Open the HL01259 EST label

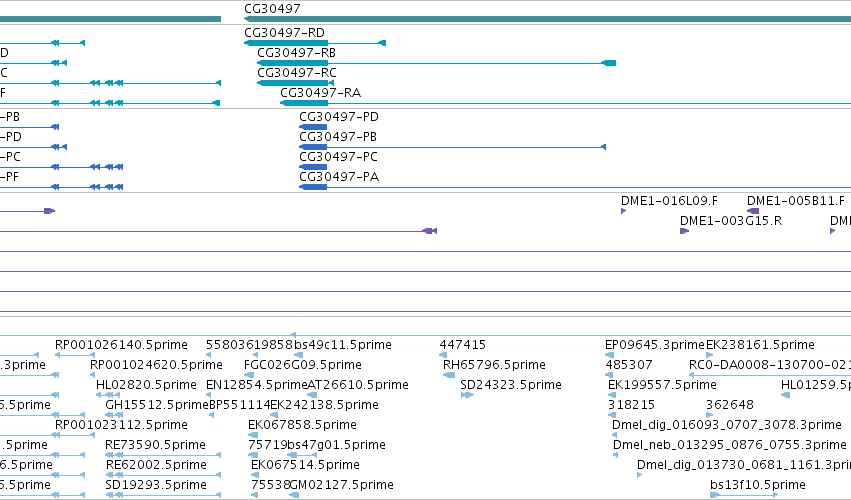click(x=816, y=385)
